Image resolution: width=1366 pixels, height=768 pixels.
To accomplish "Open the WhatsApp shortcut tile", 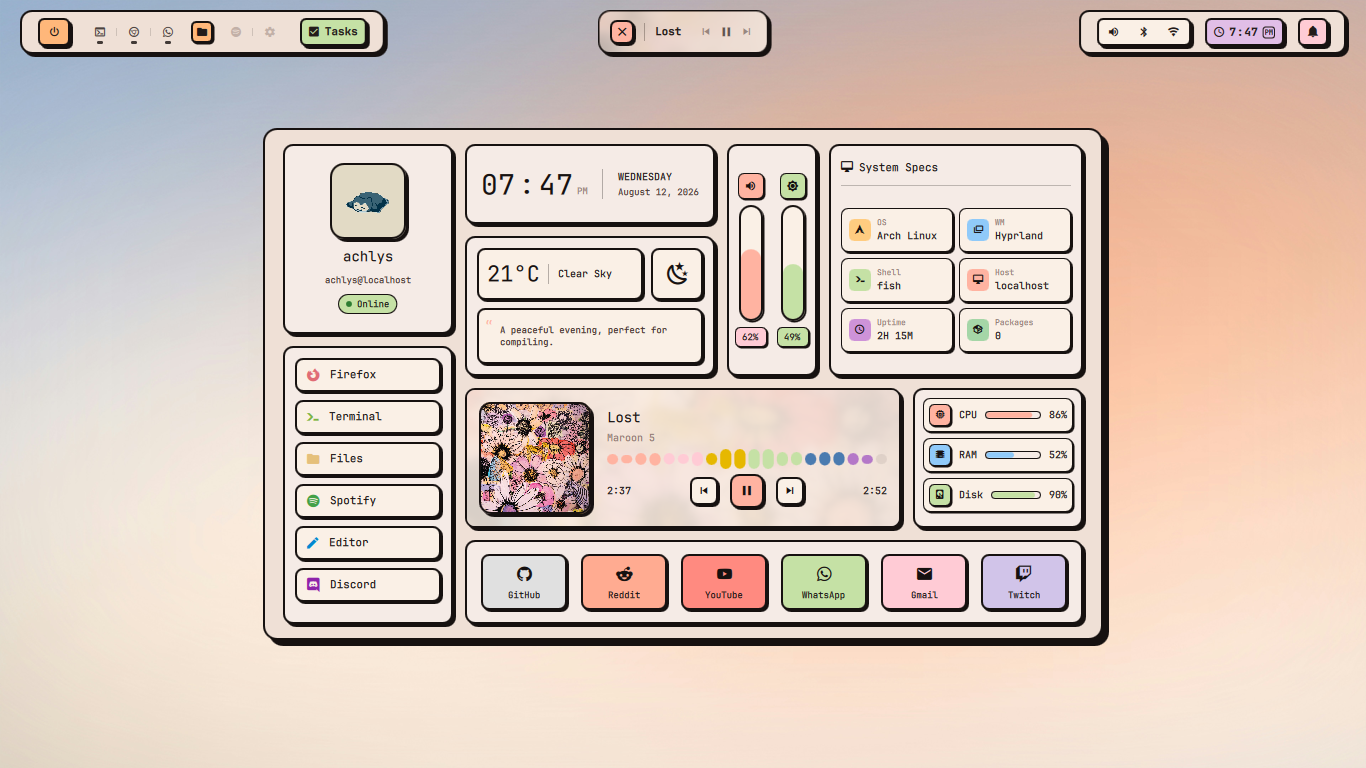I will click(824, 582).
